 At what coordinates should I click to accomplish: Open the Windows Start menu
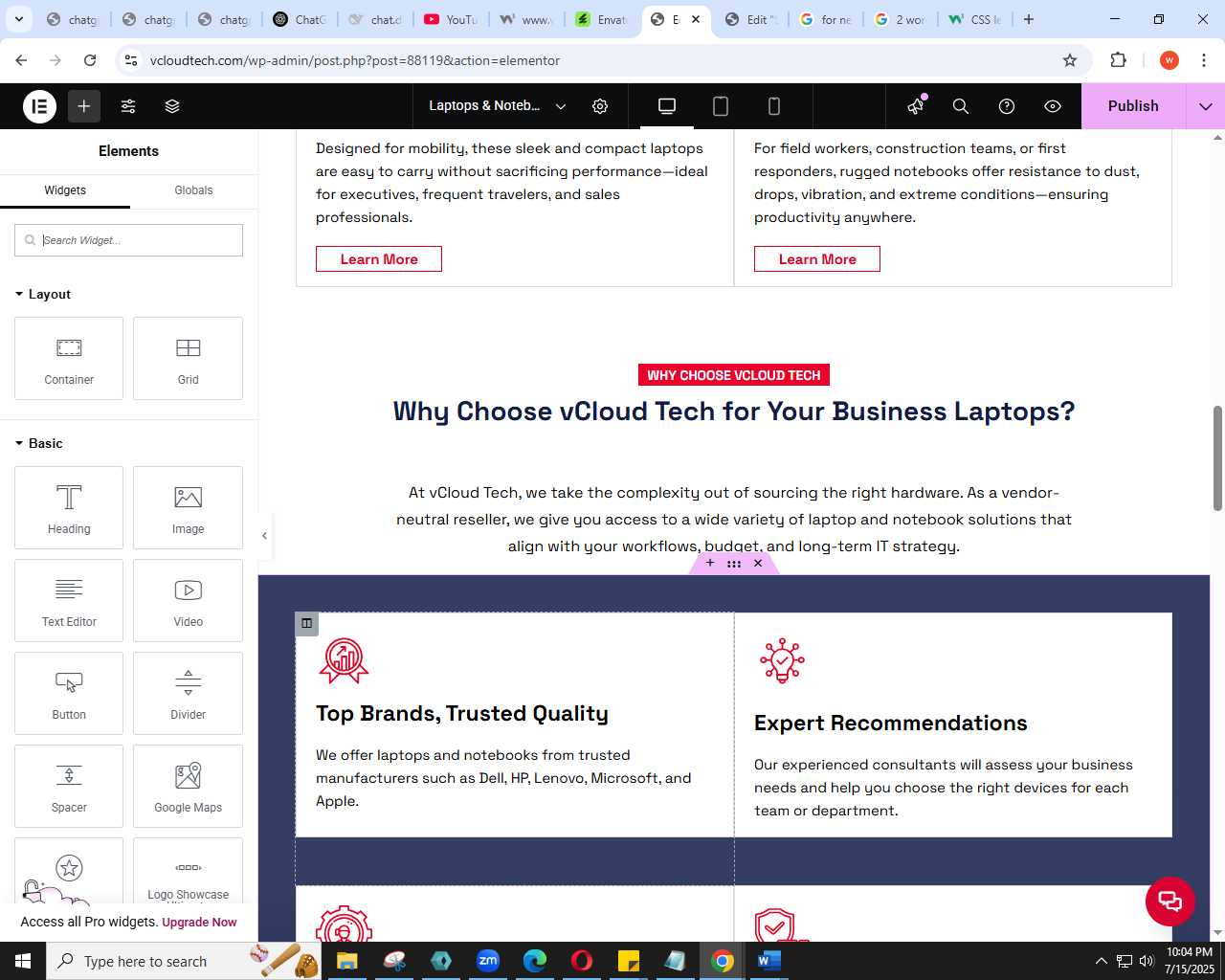coord(23,961)
